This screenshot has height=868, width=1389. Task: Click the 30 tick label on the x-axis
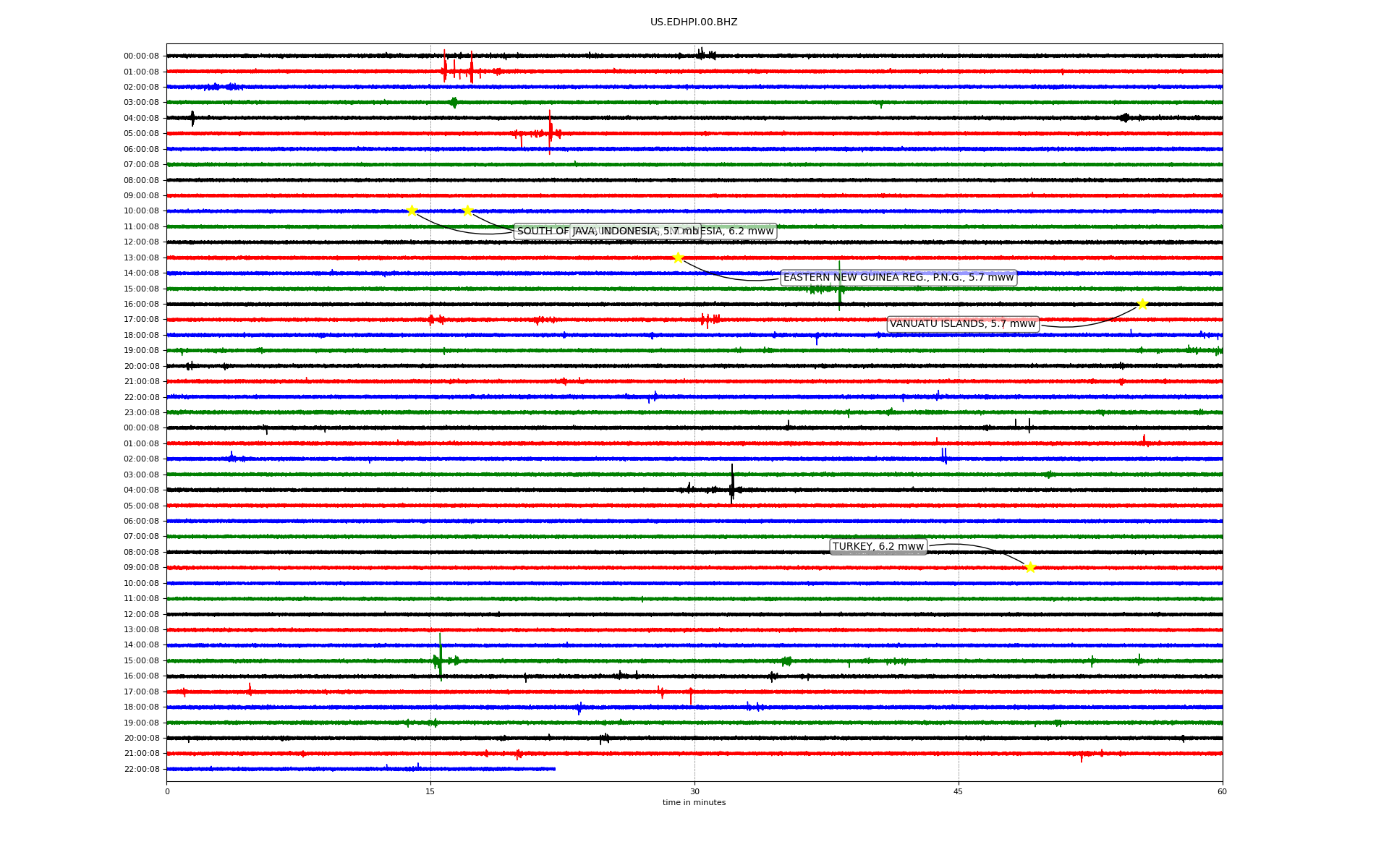(694, 791)
